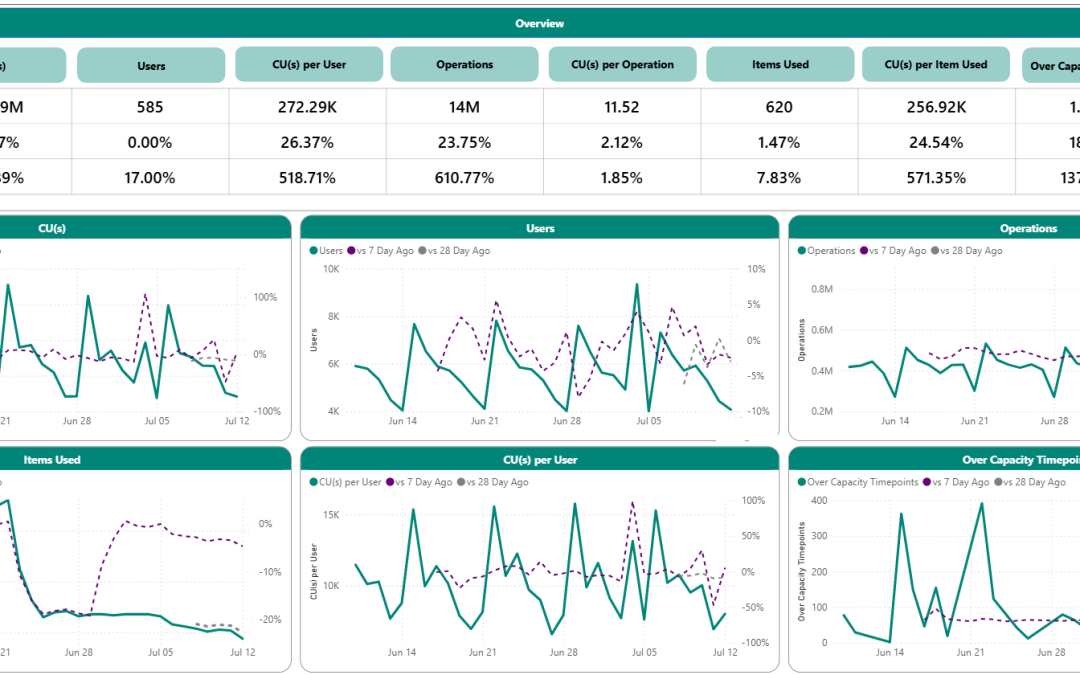
Task: Click Jun 28 x-axis label in Items Used chart
Action: click(79, 652)
